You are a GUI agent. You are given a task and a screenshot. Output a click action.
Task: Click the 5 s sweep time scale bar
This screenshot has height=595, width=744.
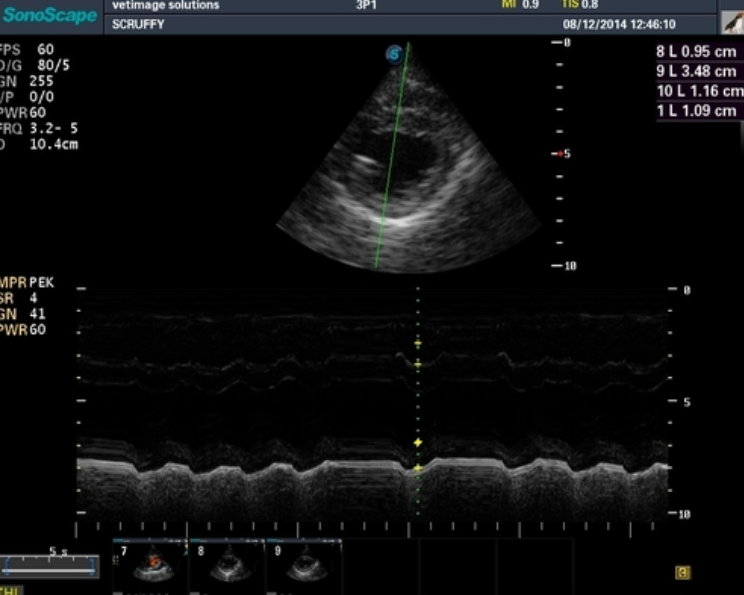[x=50, y=566]
